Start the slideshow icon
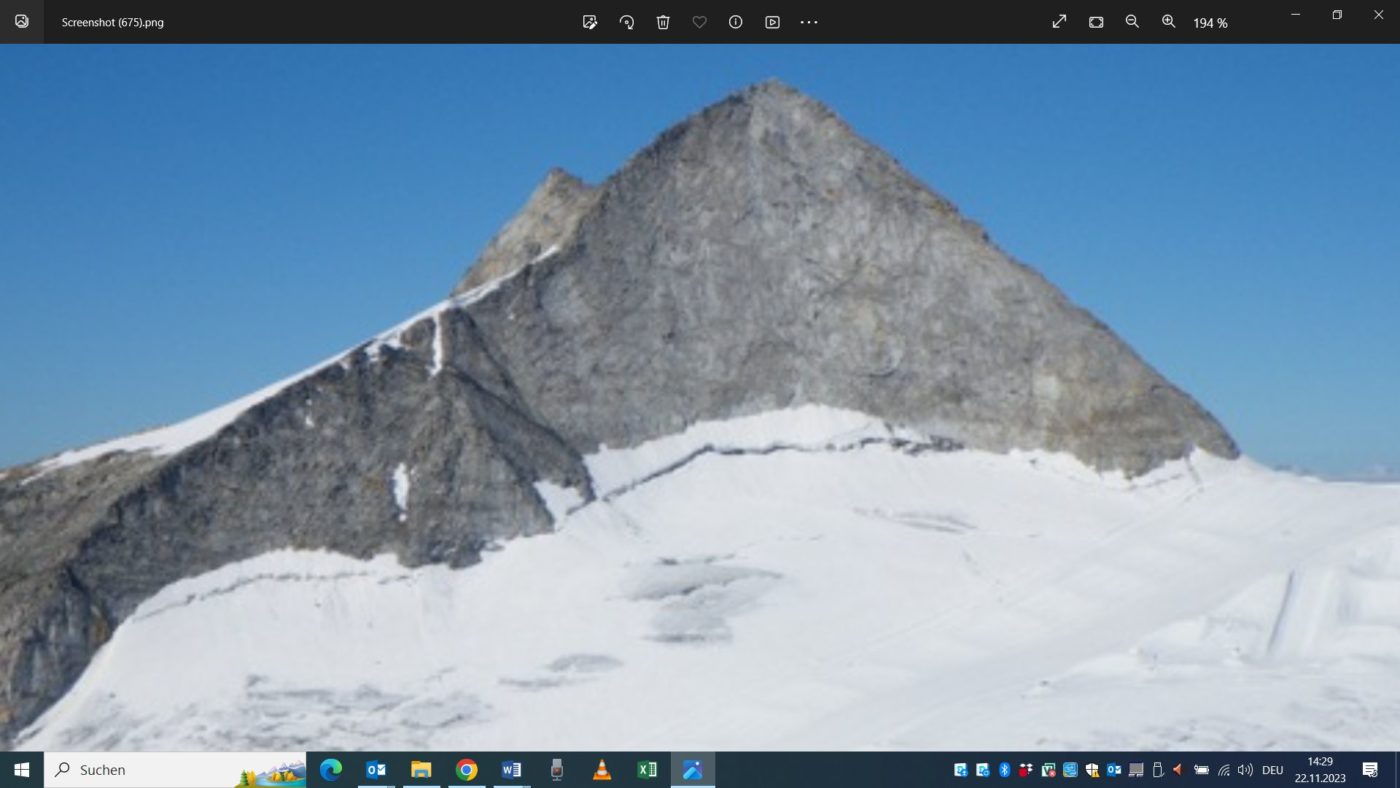Screen dimensions: 1400x788 click(772, 22)
